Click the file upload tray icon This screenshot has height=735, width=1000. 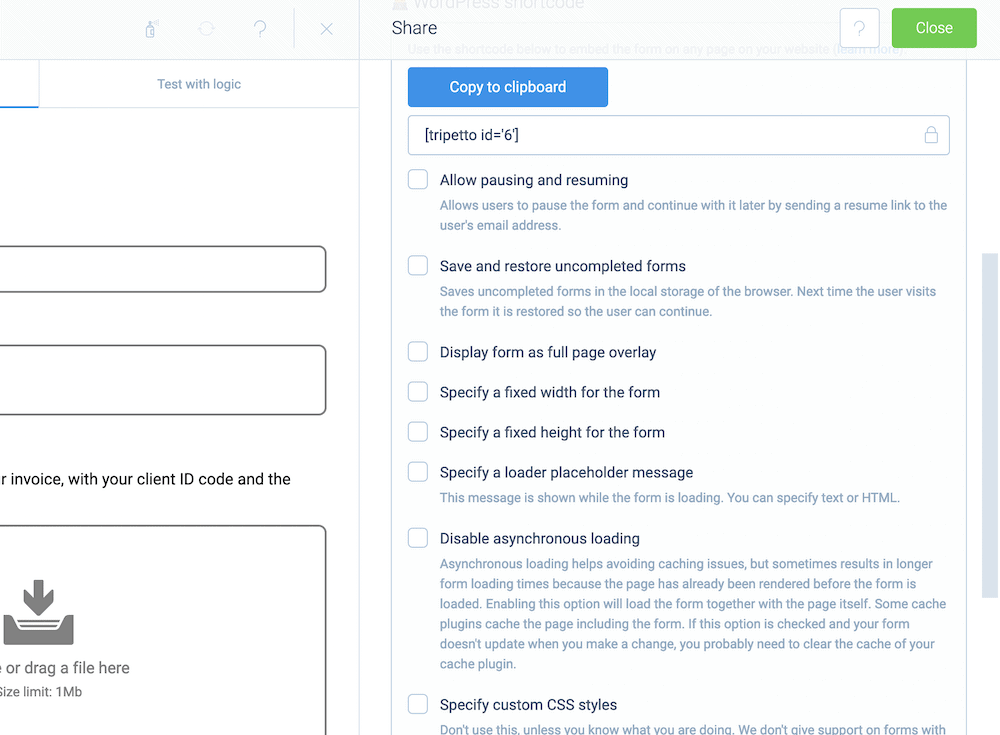38,612
